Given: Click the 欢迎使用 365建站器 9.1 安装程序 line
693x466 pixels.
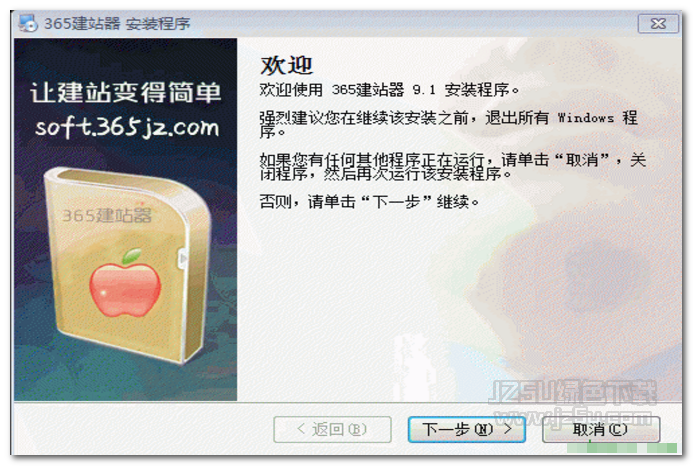Looking at the screenshot, I should tap(389, 90).
